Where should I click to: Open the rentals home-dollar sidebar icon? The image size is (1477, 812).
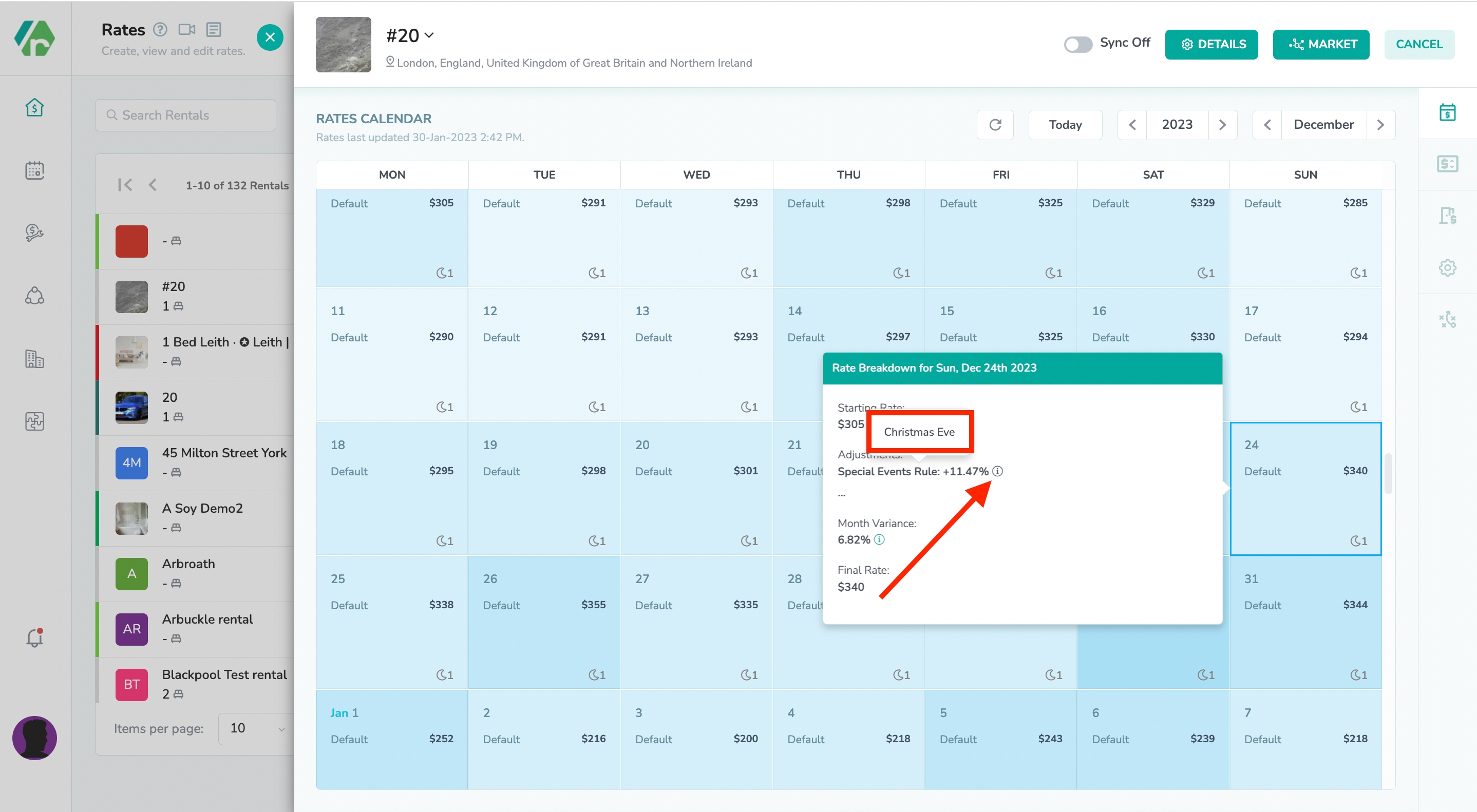pos(34,108)
